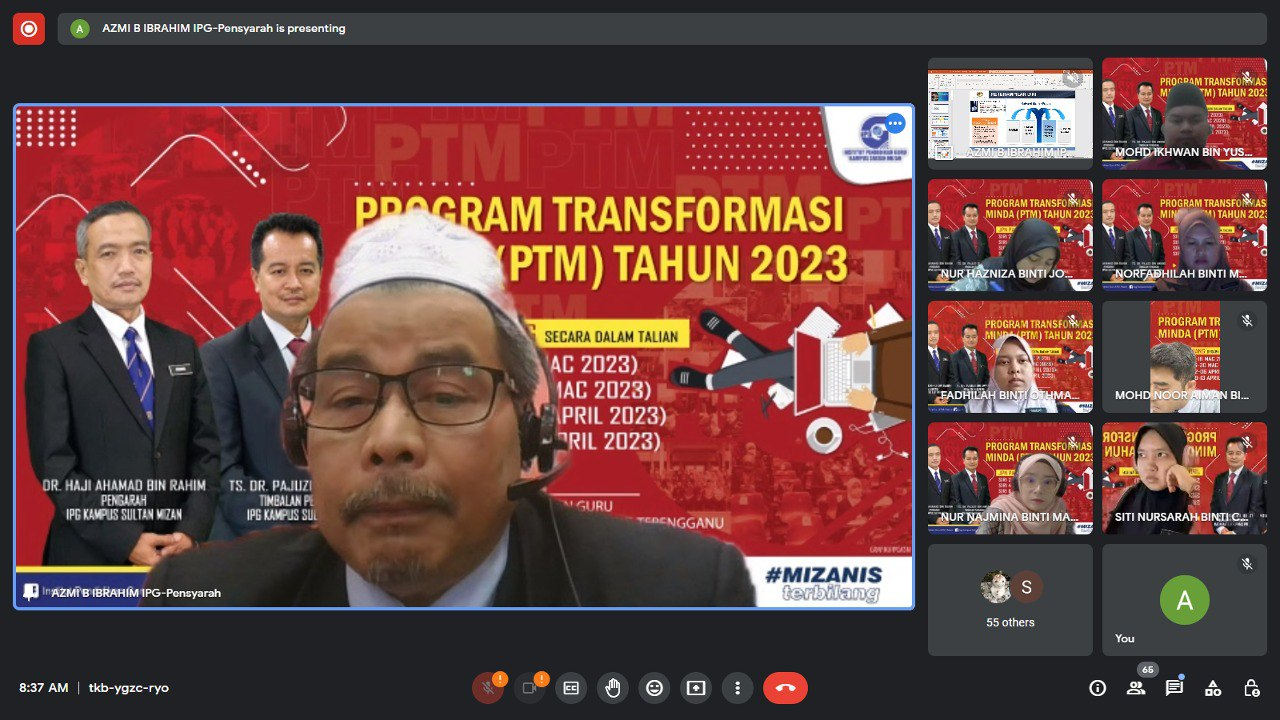Show the people participants panel
This screenshot has width=1280, height=720.
pos(1136,688)
